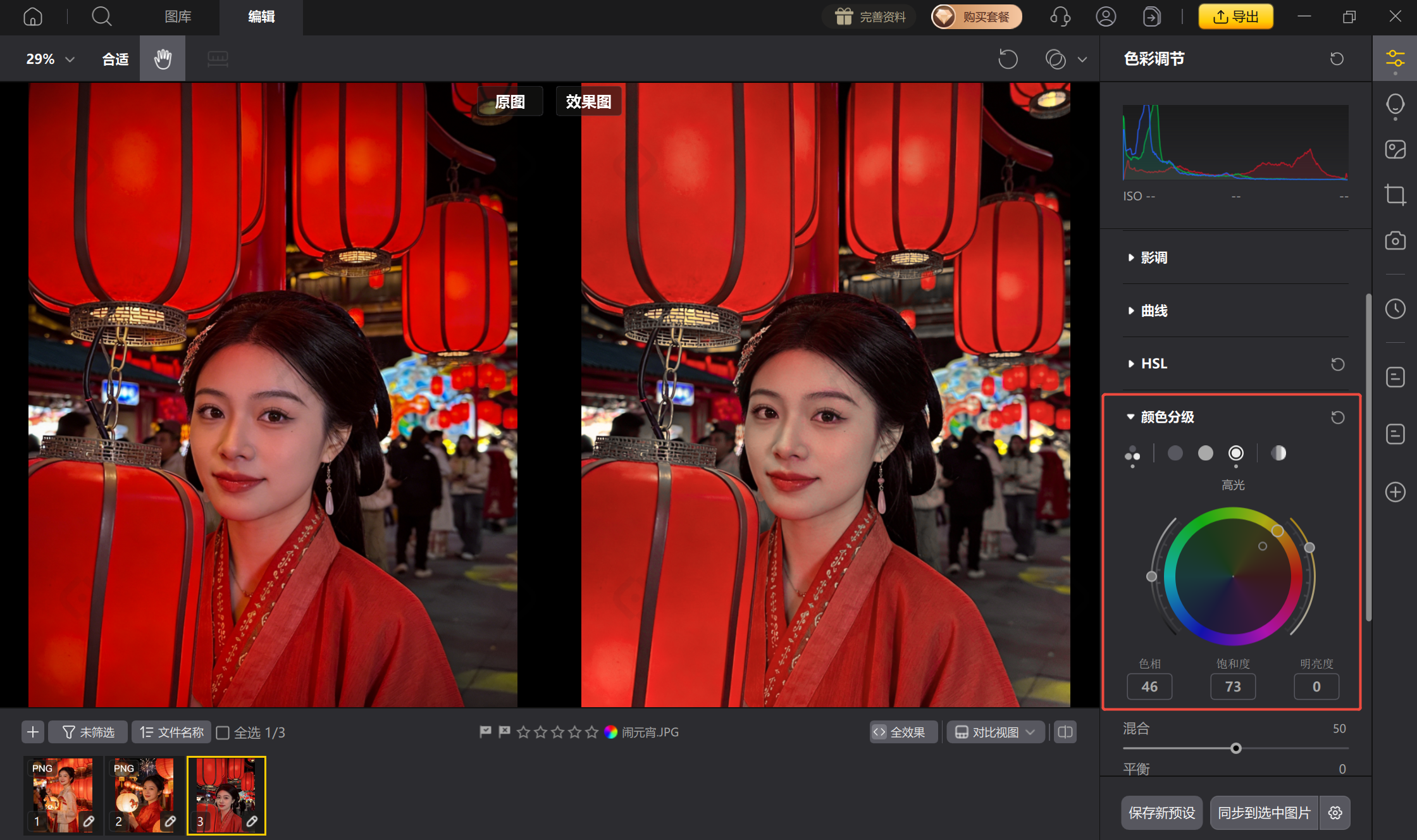Switch to the 编辑 tab
Screen dimensions: 1417x840
click(261, 17)
